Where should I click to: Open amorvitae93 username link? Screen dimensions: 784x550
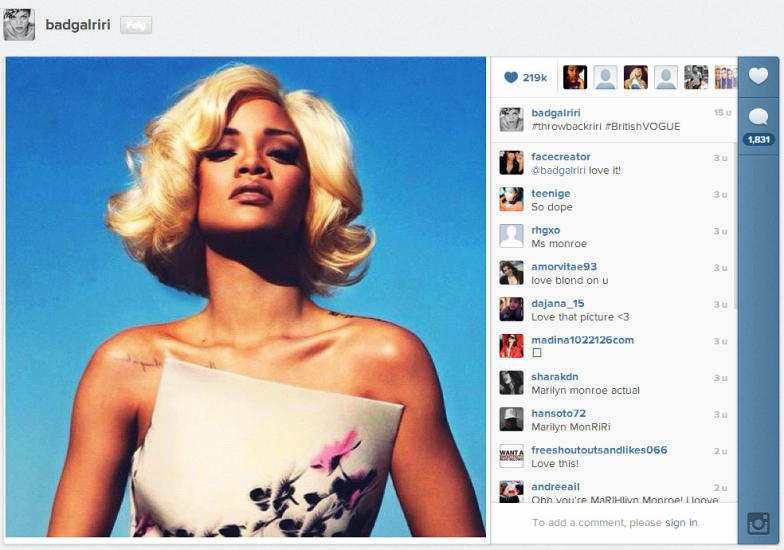click(x=564, y=267)
